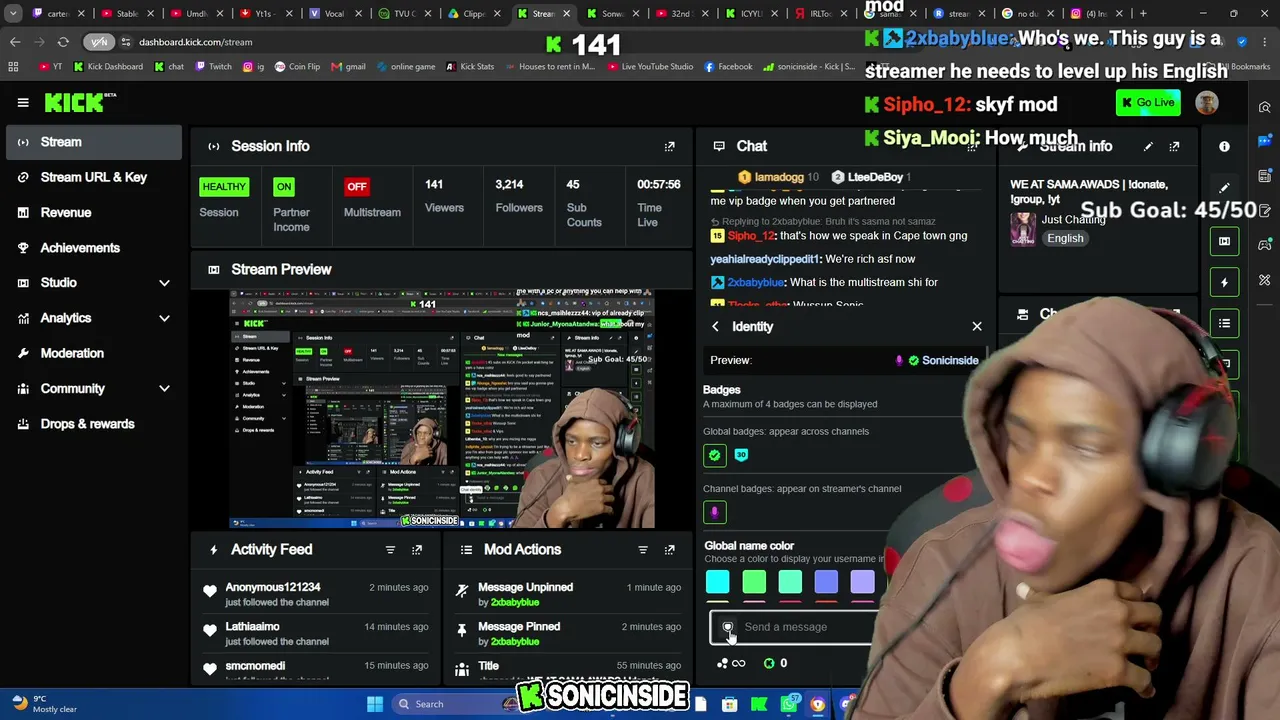Open the Windows Start menu
The height and width of the screenshot is (720, 1280).
coord(375,704)
